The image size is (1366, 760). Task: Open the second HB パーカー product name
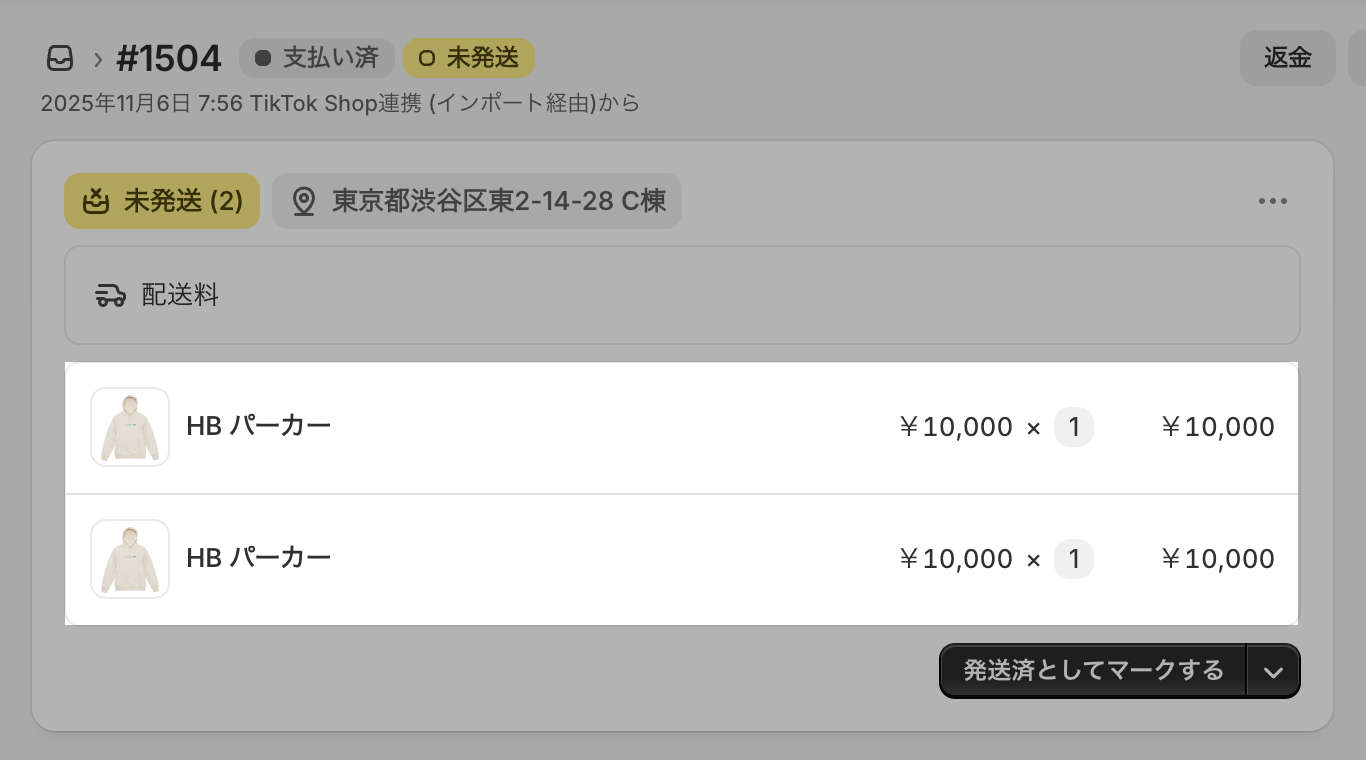[258, 558]
